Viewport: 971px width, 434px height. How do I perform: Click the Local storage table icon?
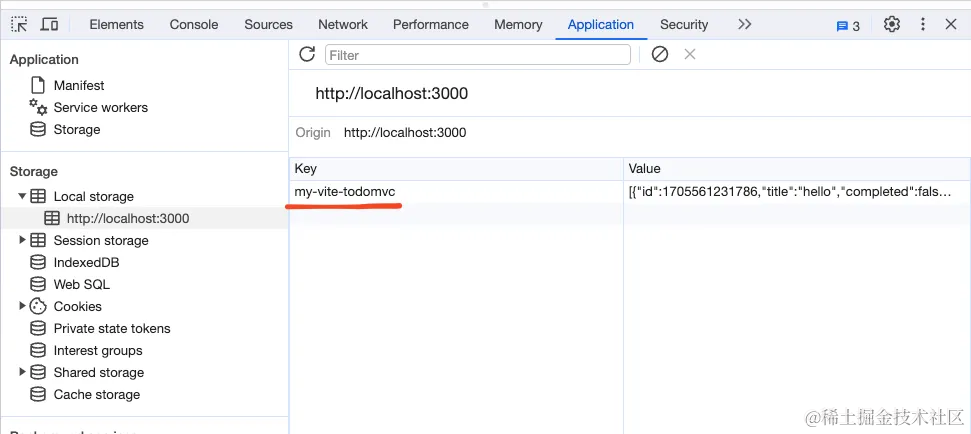click(38, 196)
